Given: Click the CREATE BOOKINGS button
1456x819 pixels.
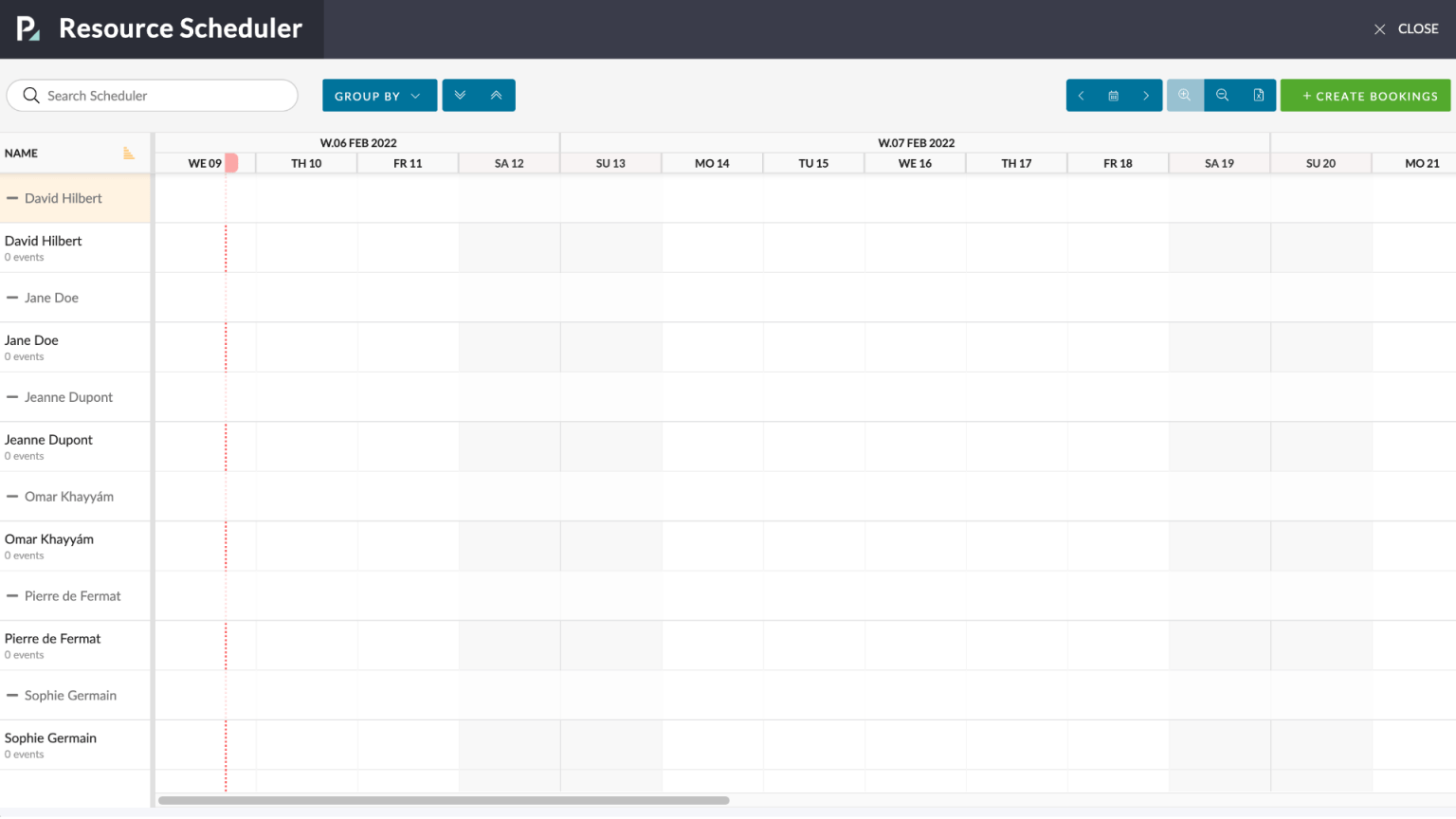Looking at the screenshot, I should [x=1365, y=95].
